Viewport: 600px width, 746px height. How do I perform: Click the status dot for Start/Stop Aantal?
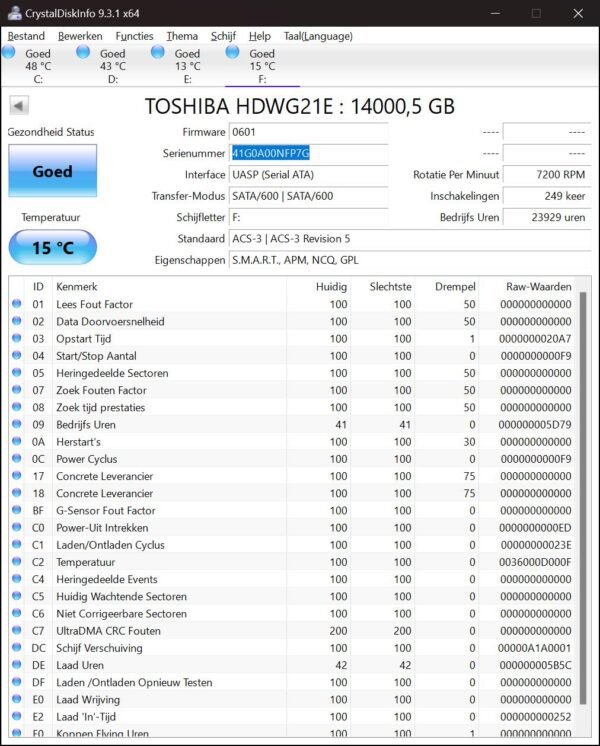[x=17, y=355]
